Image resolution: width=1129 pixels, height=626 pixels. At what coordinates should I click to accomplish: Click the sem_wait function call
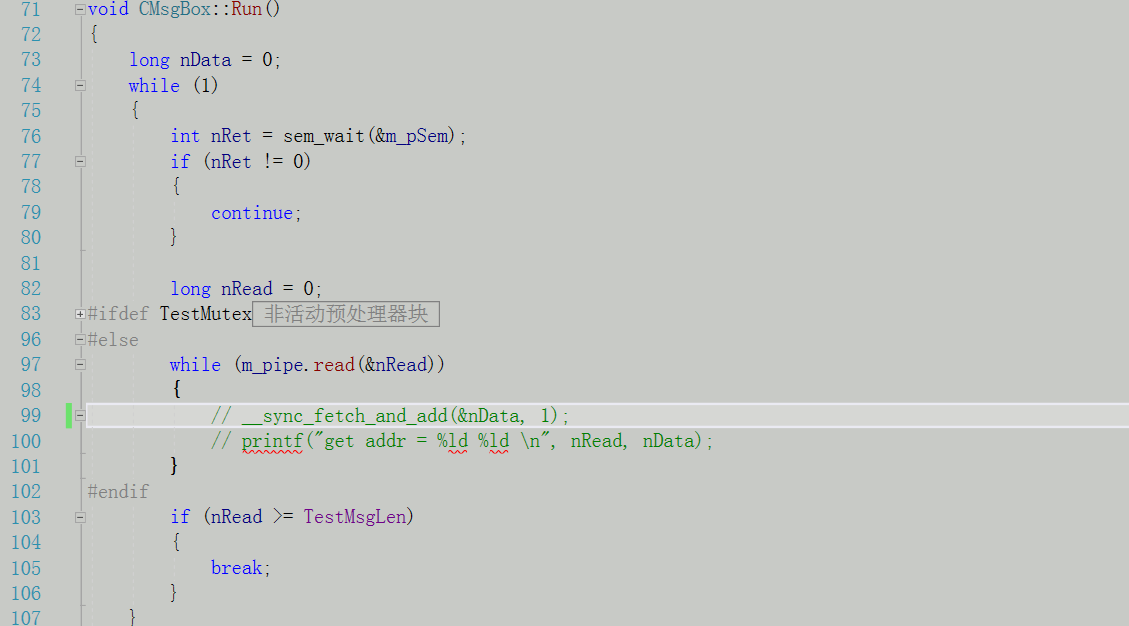[x=324, y=136]
